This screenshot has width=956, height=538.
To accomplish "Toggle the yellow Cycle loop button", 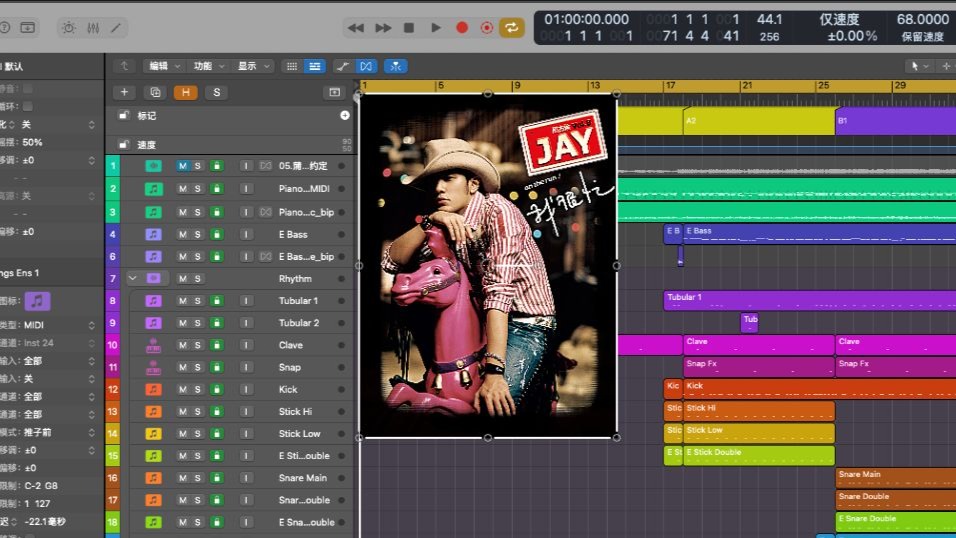I will (512, 27).
